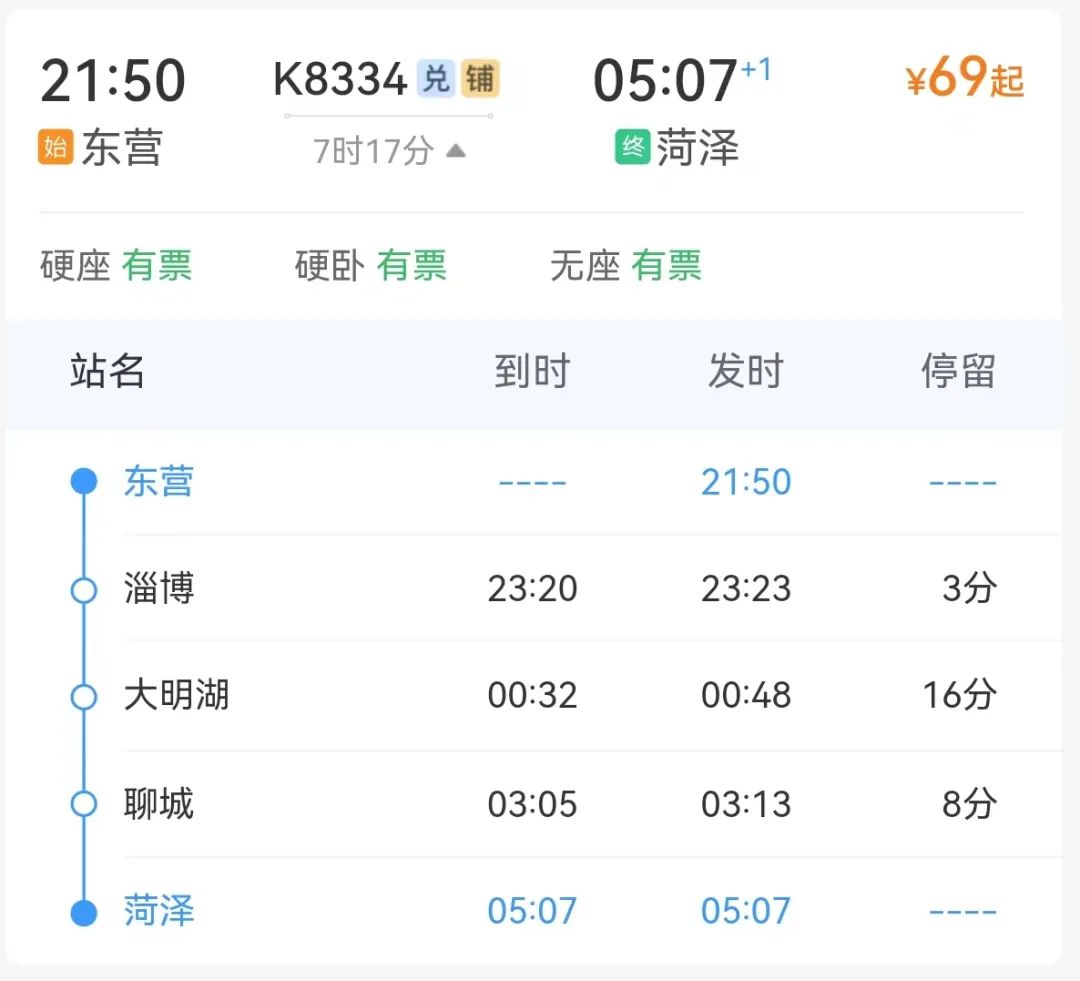This screenshot has width=1080, height=981.
Task: Select the 大明湖 station row name
Action: point(176,694)
